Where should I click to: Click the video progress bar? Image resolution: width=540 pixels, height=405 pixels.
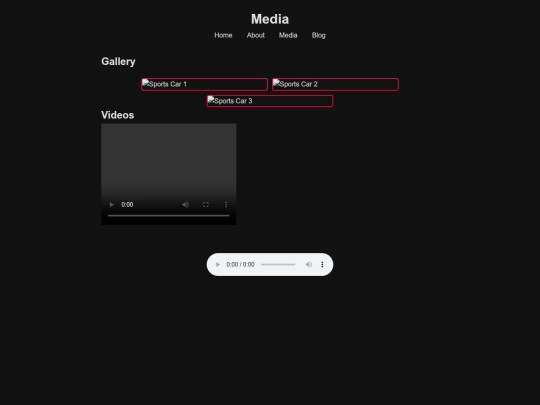tap(169, 216)
